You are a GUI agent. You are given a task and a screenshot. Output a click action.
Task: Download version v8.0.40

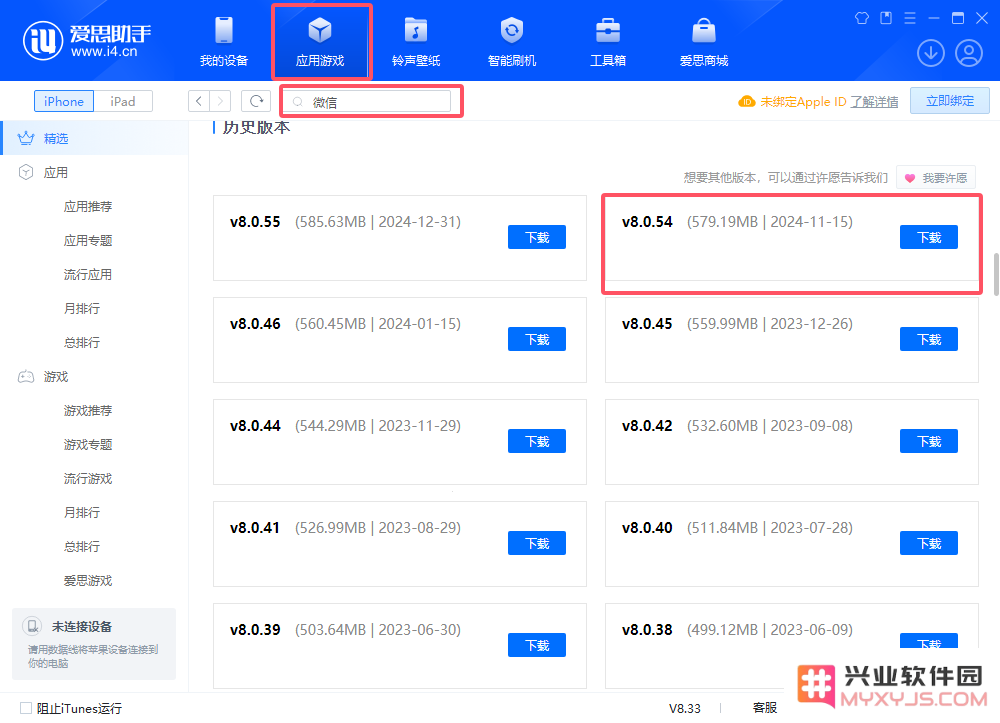[x=929, y=543]
